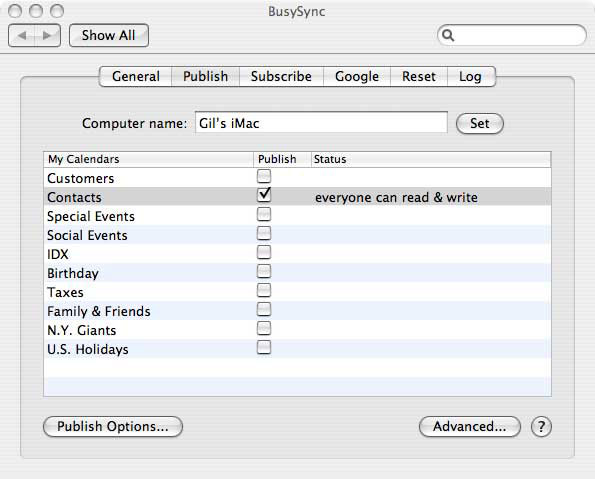Select the Family & Friends calendar name
The width and height of the screenshot is (595, 479).
99,312
